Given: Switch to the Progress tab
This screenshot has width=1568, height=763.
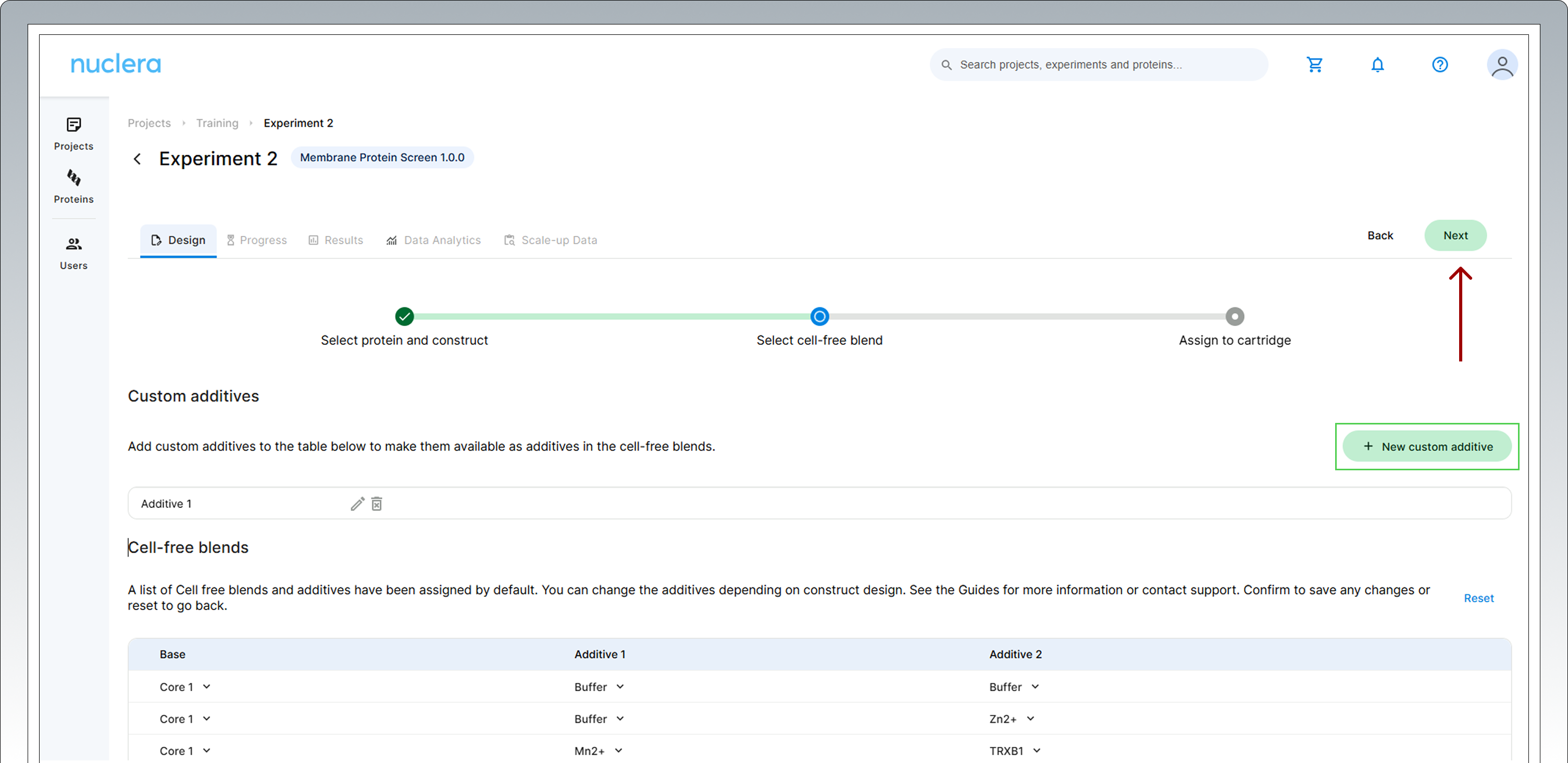Looking at the screenshot, I should pyautogui.click(x=256, y=240).
